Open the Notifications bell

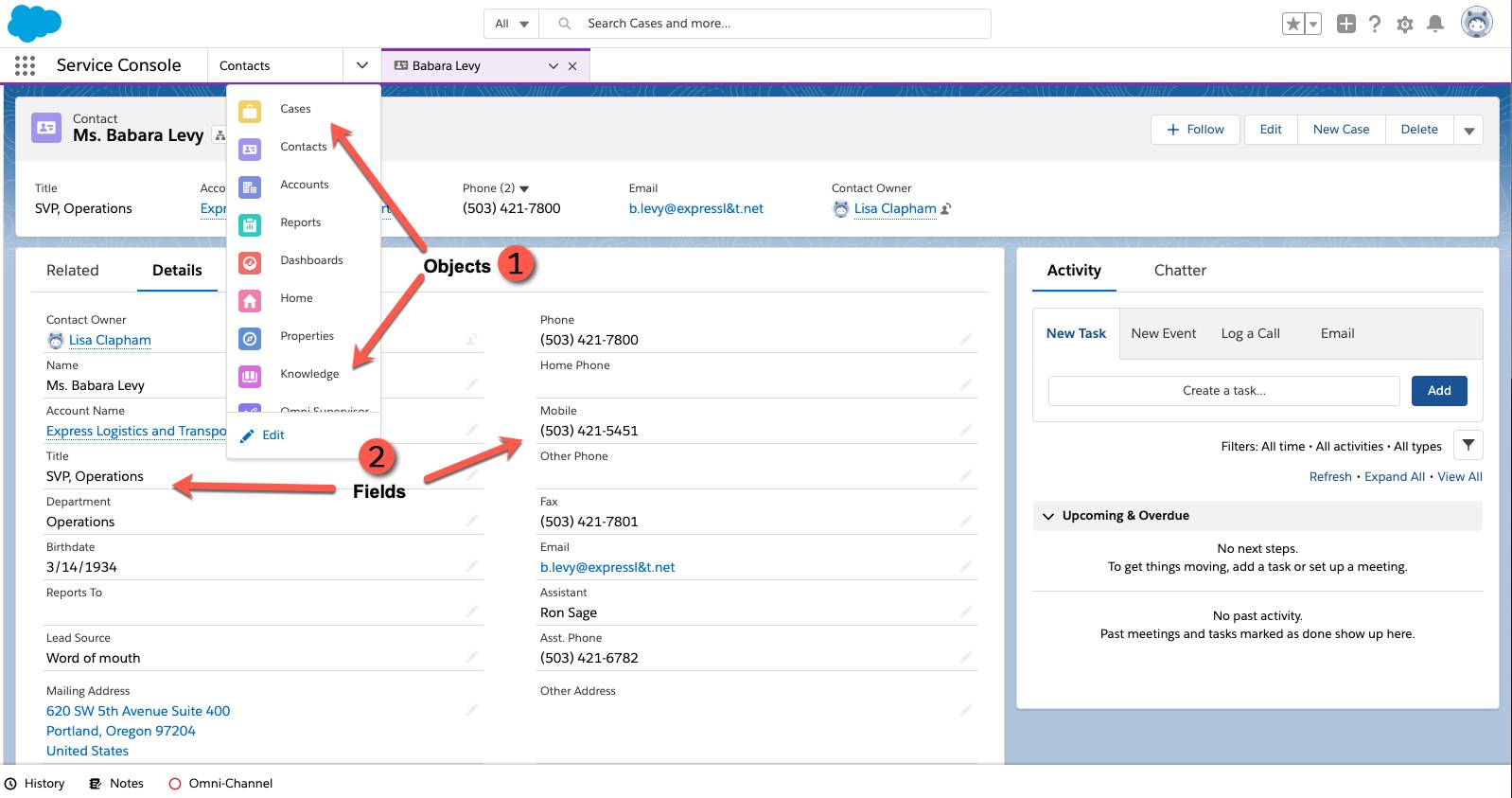(x=1435, y=24)
